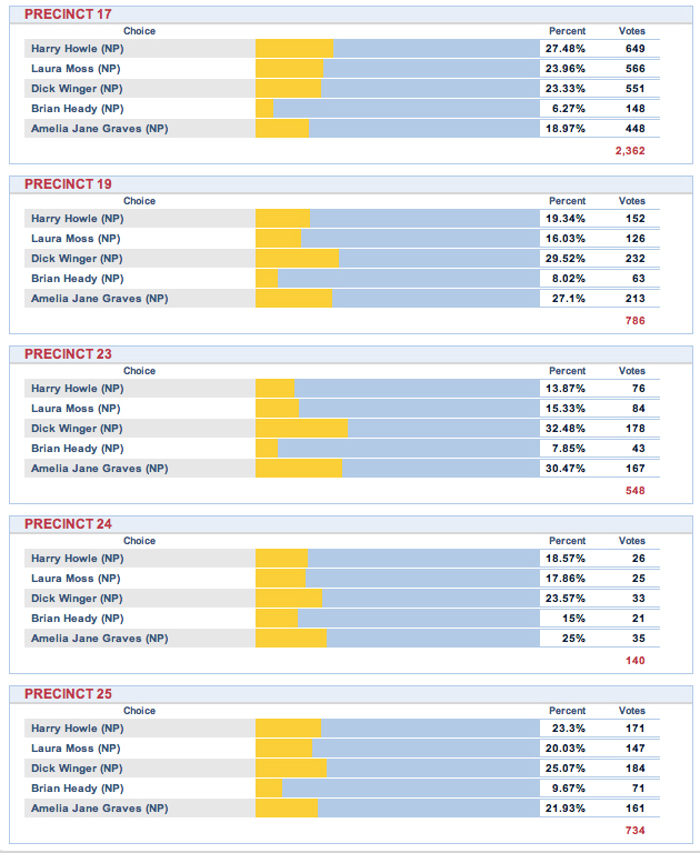
Task: Click the Votes column header in Precinct 24
Action: tap(632, 541)
